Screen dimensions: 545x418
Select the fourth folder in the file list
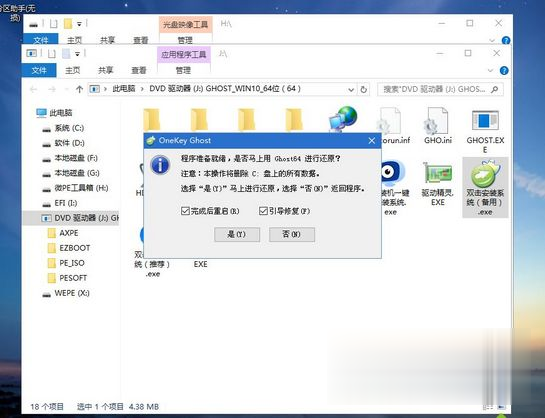[294, 120]
